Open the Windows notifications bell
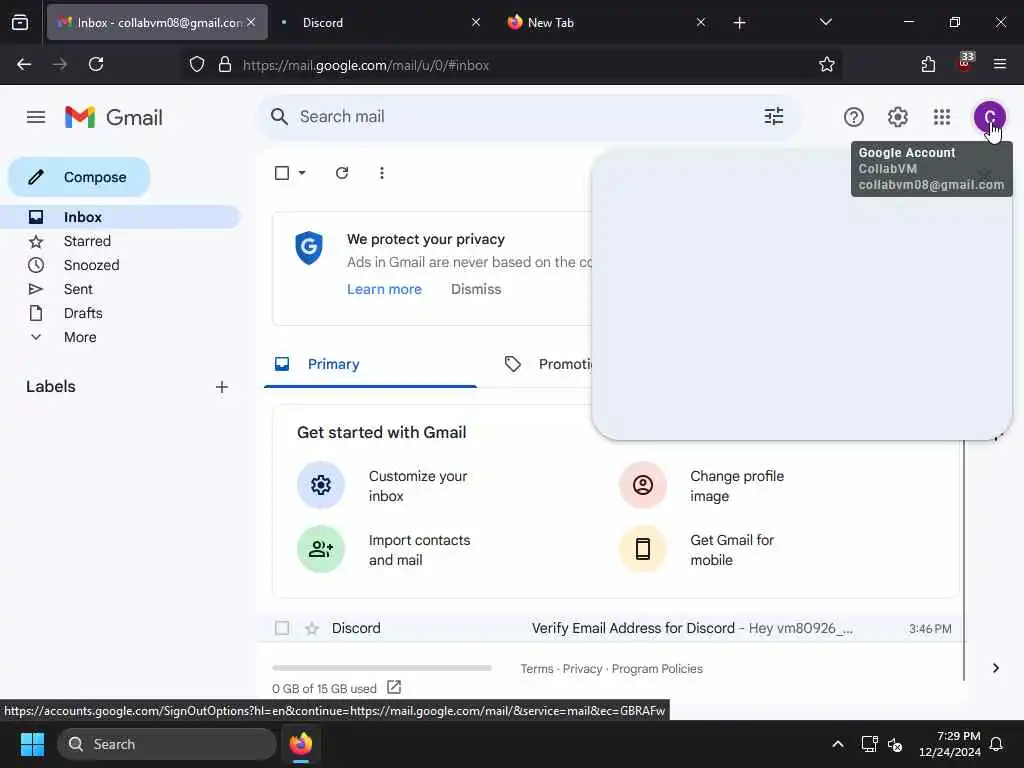Screen dimensions: 1024x768 click(996, 744)
